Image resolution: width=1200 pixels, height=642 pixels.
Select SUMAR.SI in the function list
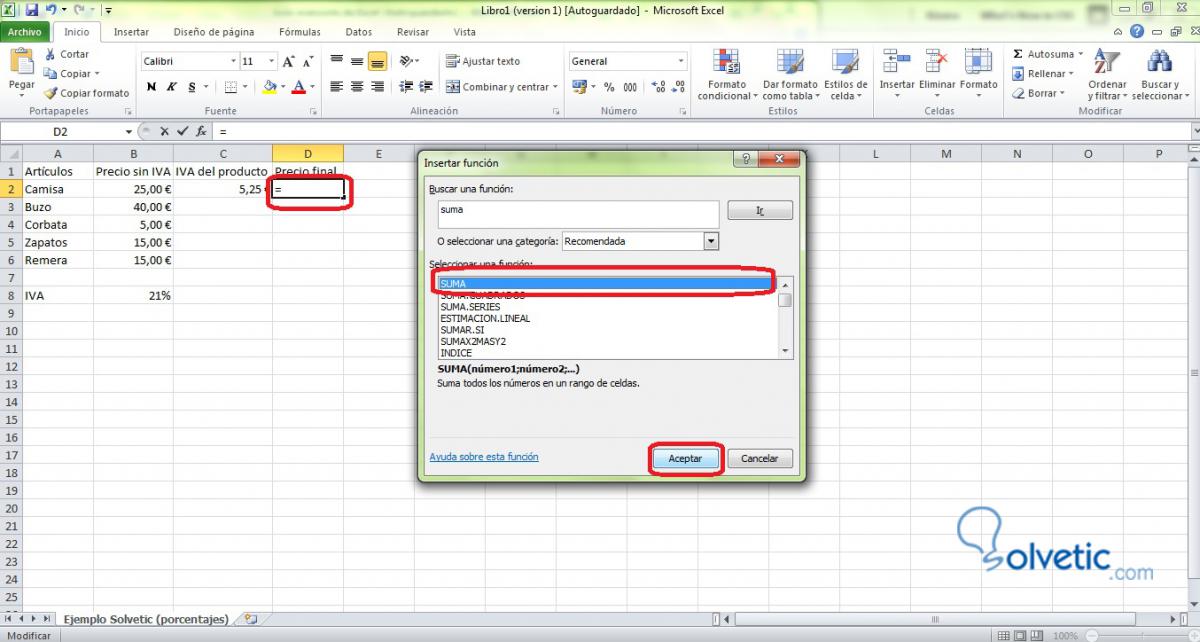tap(607, 330)
